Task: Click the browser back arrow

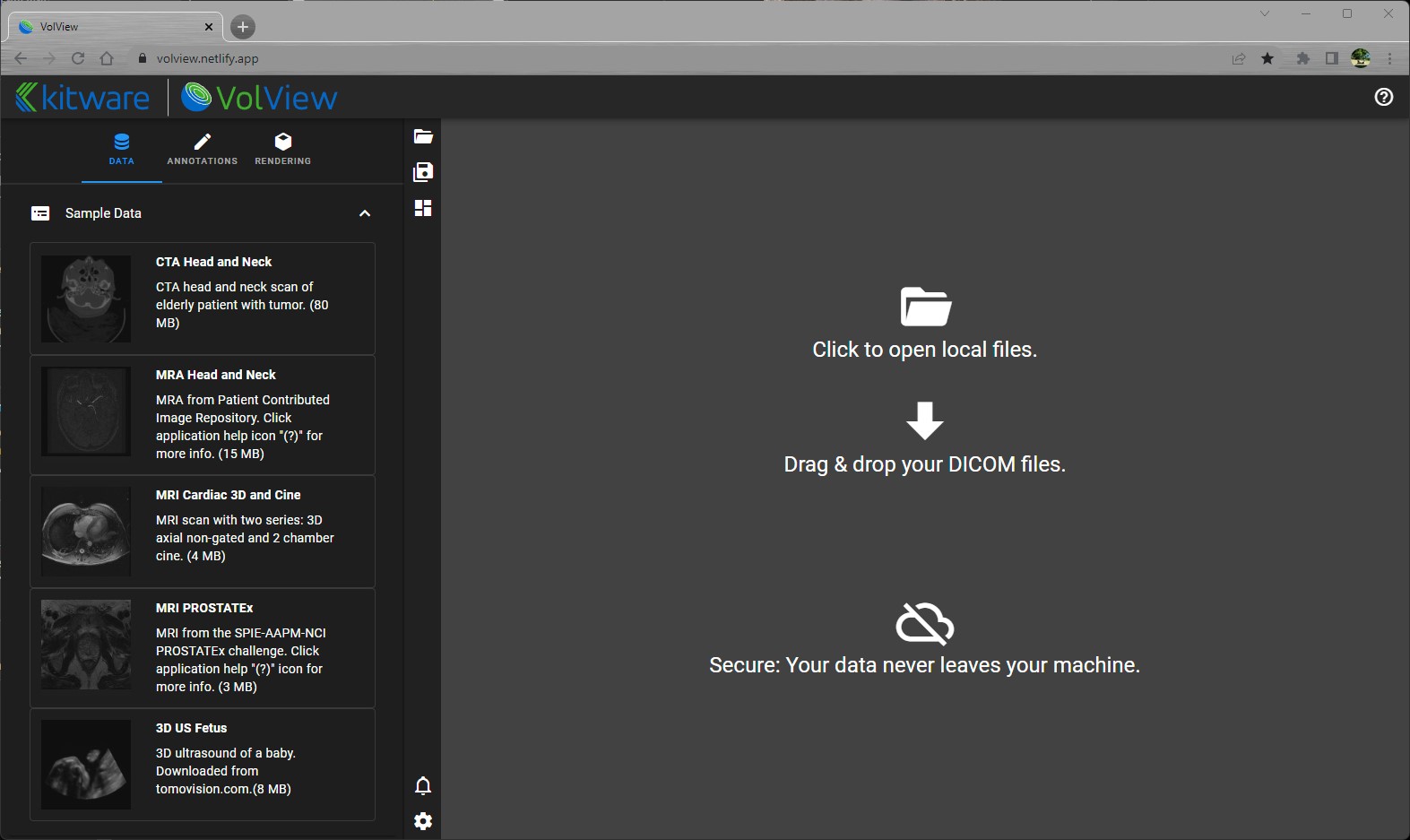Action: tap(21, 58)
